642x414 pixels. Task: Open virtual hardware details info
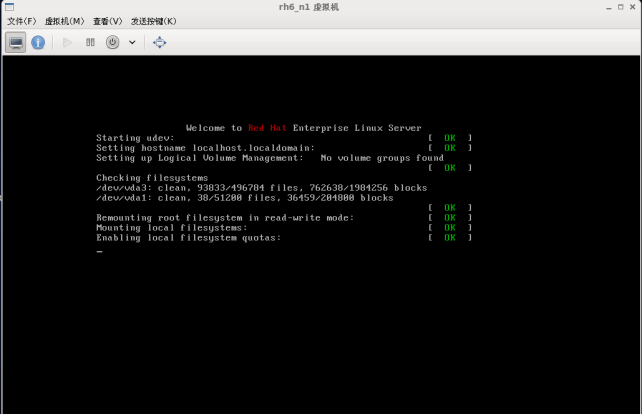click(x=38, y=42)
